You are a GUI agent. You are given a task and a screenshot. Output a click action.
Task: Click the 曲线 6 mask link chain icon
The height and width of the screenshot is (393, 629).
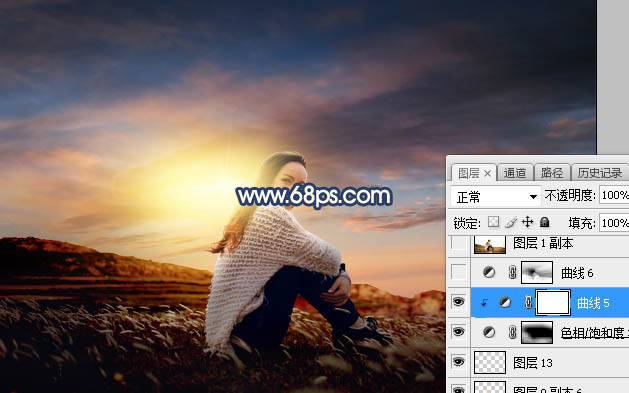(512, 273)
